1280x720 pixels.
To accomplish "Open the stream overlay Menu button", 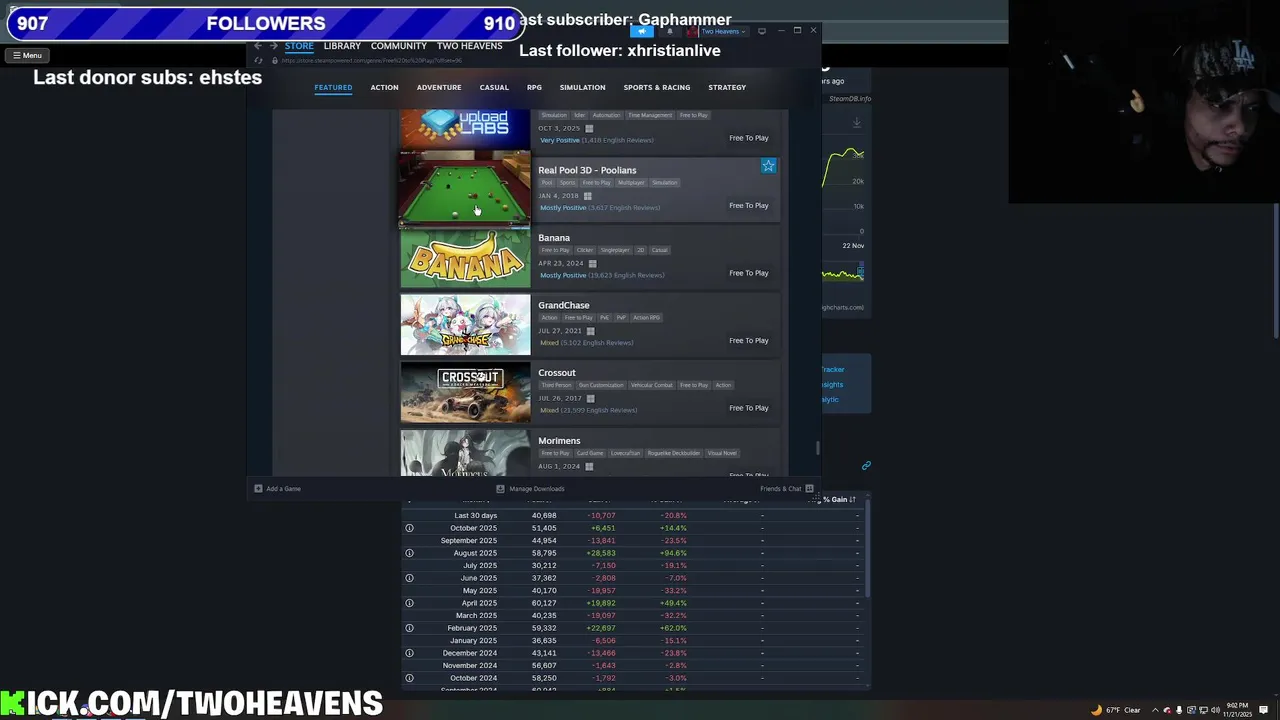I will click(x=27, y=56).
